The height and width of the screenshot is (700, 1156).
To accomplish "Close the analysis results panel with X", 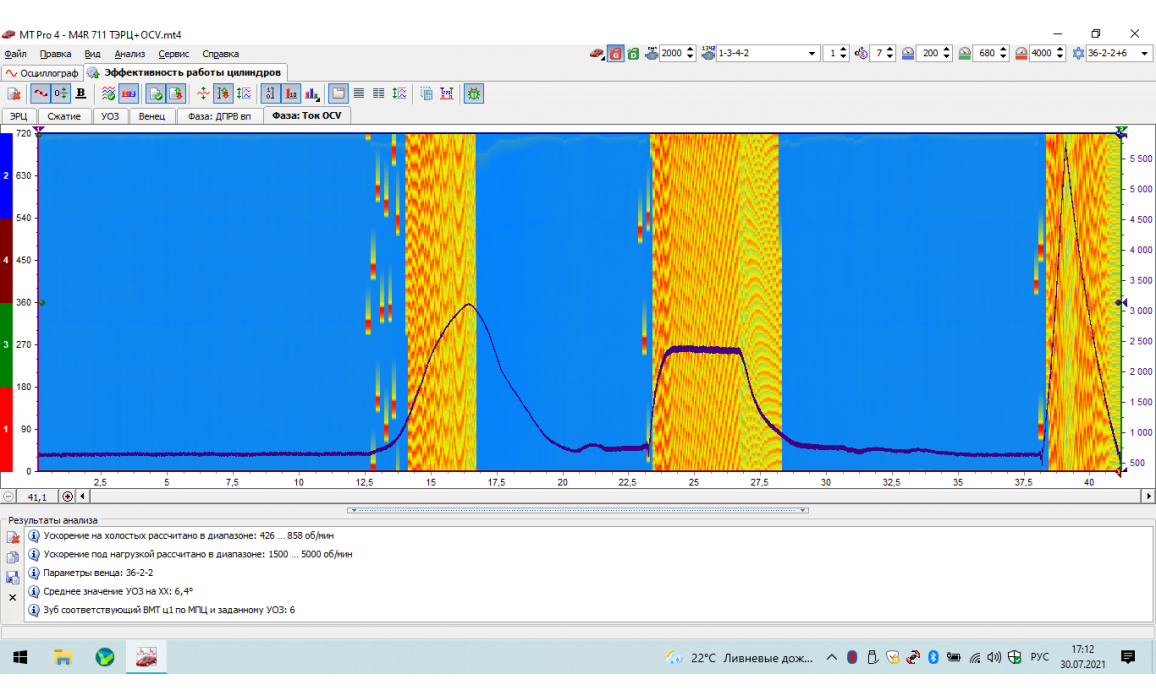I will [13, 597].
